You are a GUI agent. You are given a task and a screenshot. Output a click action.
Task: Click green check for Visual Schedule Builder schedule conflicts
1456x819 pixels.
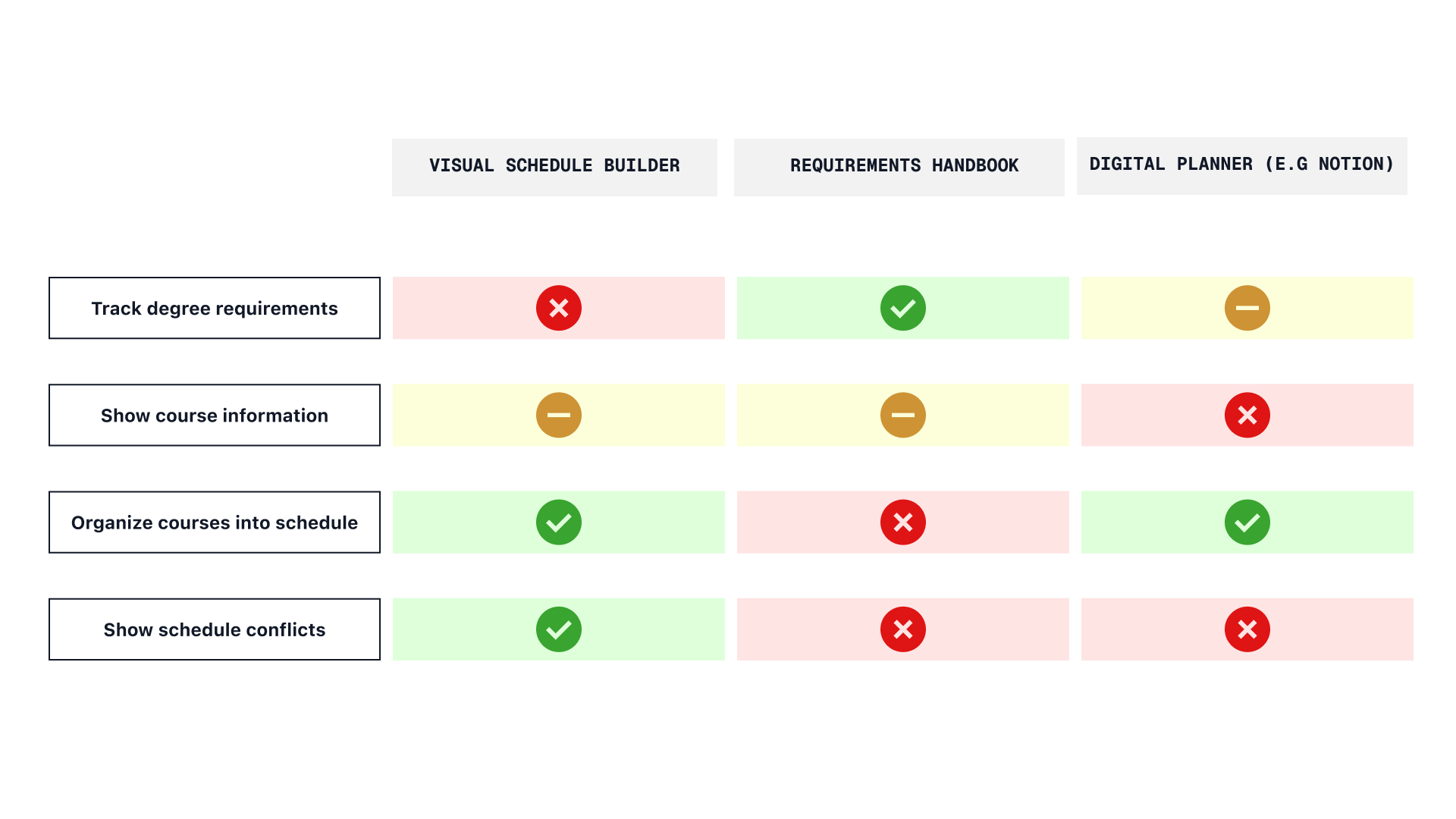coord(559,629)
